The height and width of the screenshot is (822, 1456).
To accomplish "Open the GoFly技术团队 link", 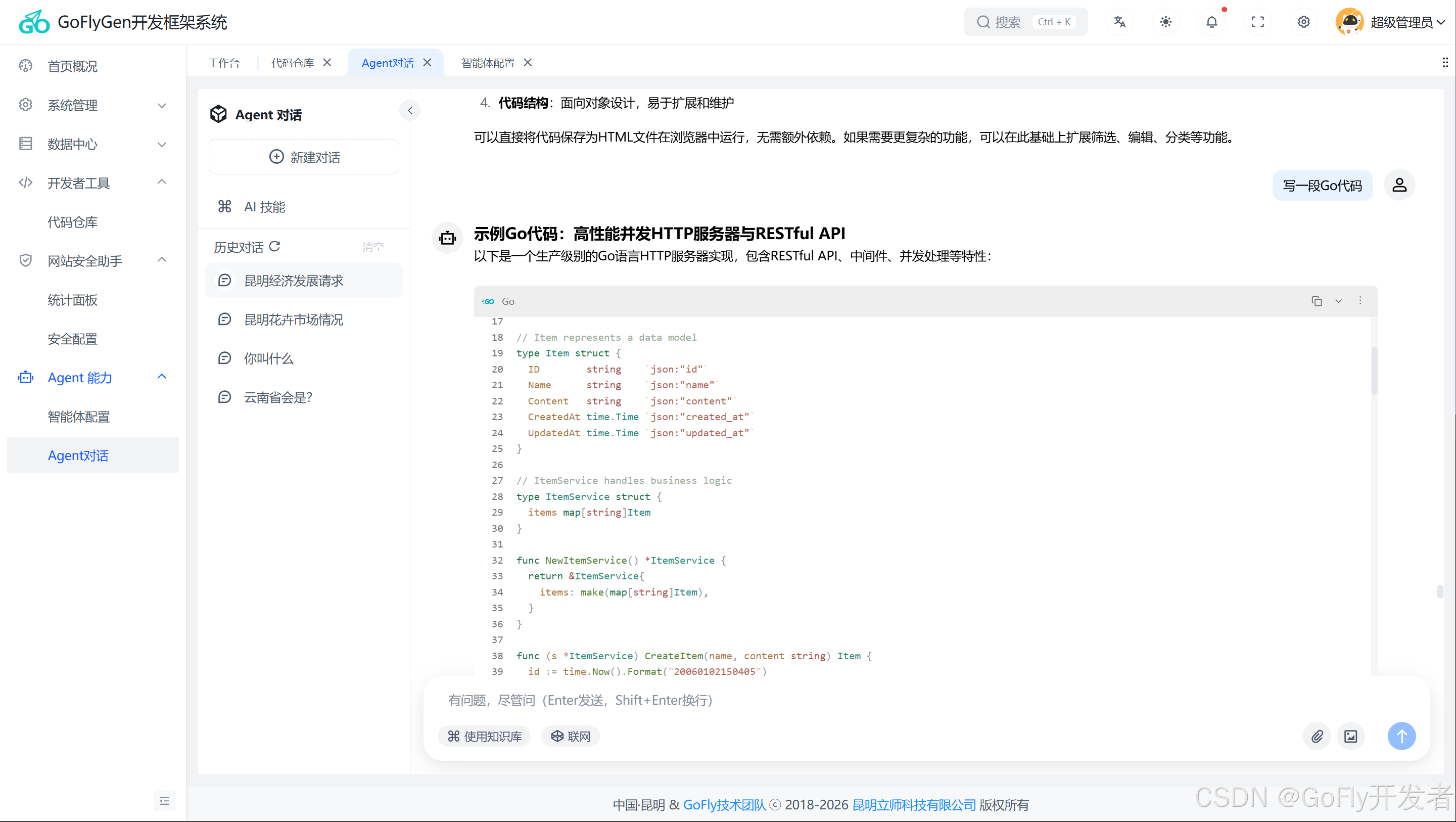I will pos(724,804).
